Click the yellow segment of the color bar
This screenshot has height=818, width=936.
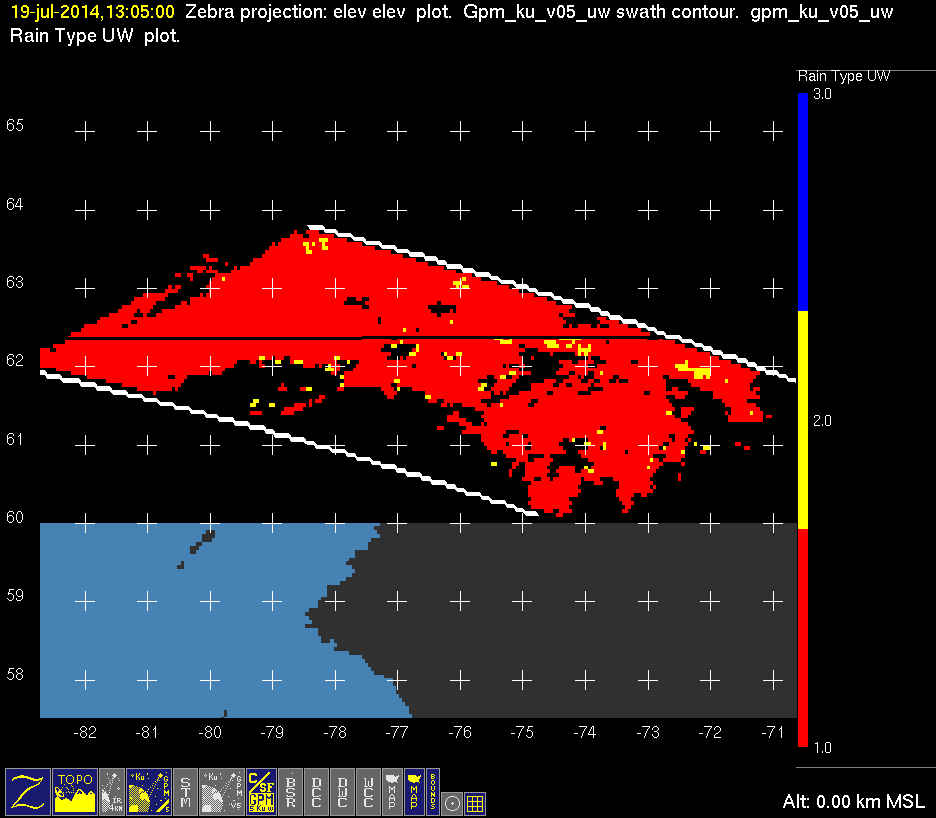tap(803, 420)
